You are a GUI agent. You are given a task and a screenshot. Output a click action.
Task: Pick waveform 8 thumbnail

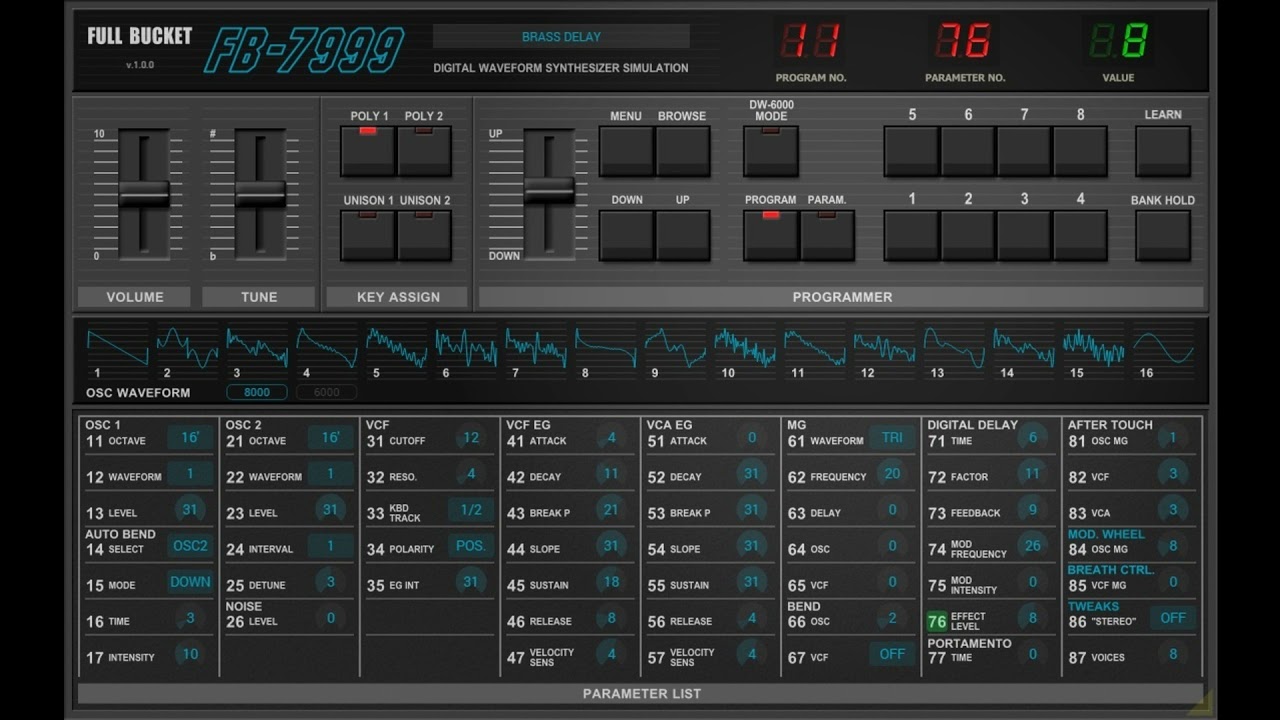pyautogui.click(x=606, y=347)
